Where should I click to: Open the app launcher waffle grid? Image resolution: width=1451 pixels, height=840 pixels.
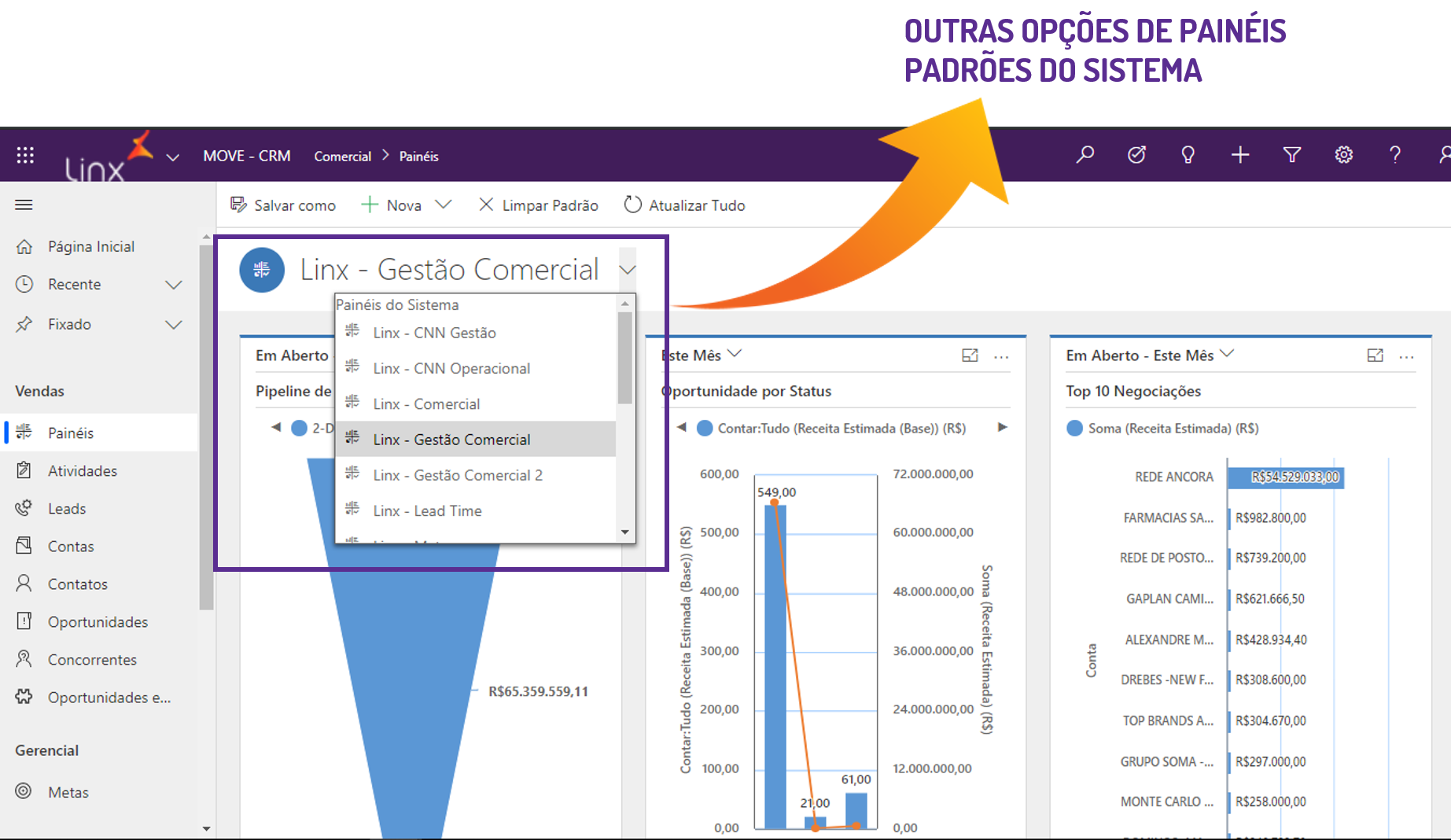coord(25,155)
